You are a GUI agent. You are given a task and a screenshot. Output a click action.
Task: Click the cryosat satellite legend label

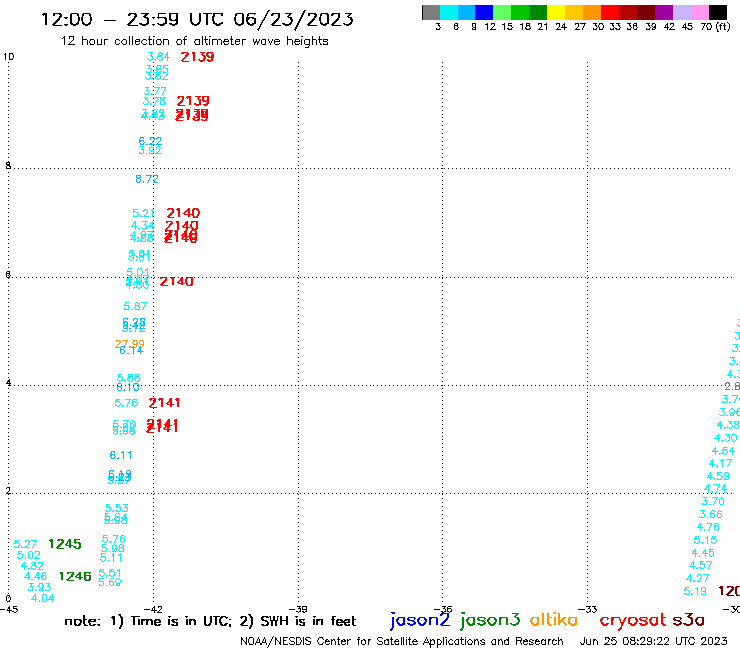click(633, 620)
